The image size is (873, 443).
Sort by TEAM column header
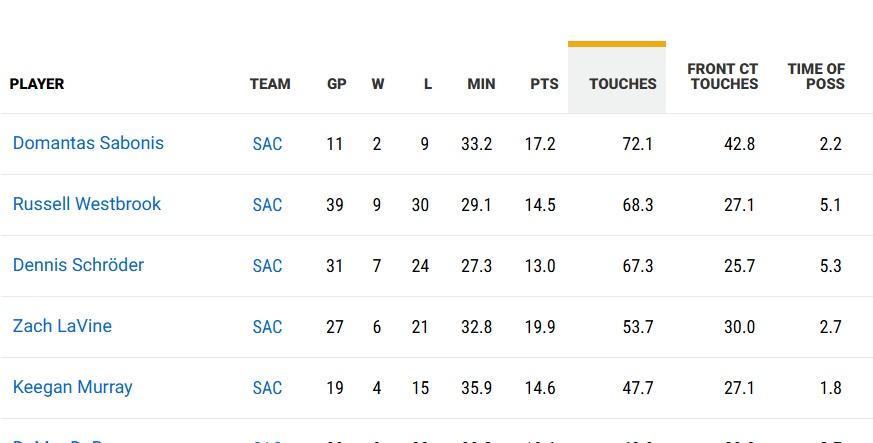270,84
